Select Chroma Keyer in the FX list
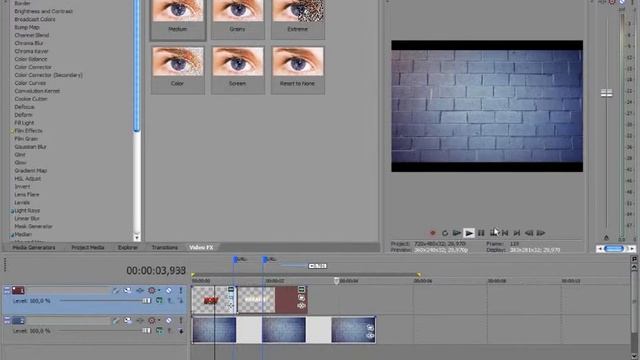 [x=31, y=51]
